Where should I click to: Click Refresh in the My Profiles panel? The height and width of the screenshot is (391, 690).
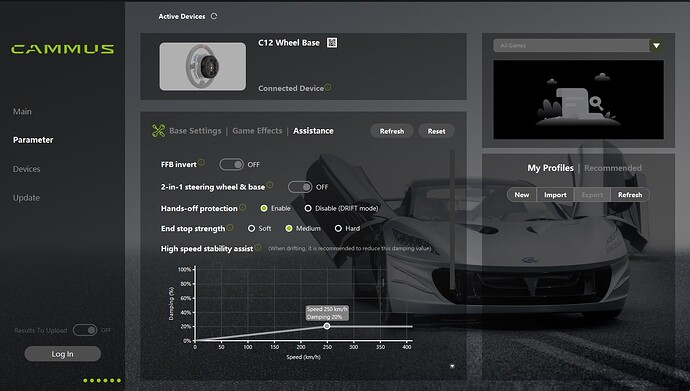coord(630,195)
